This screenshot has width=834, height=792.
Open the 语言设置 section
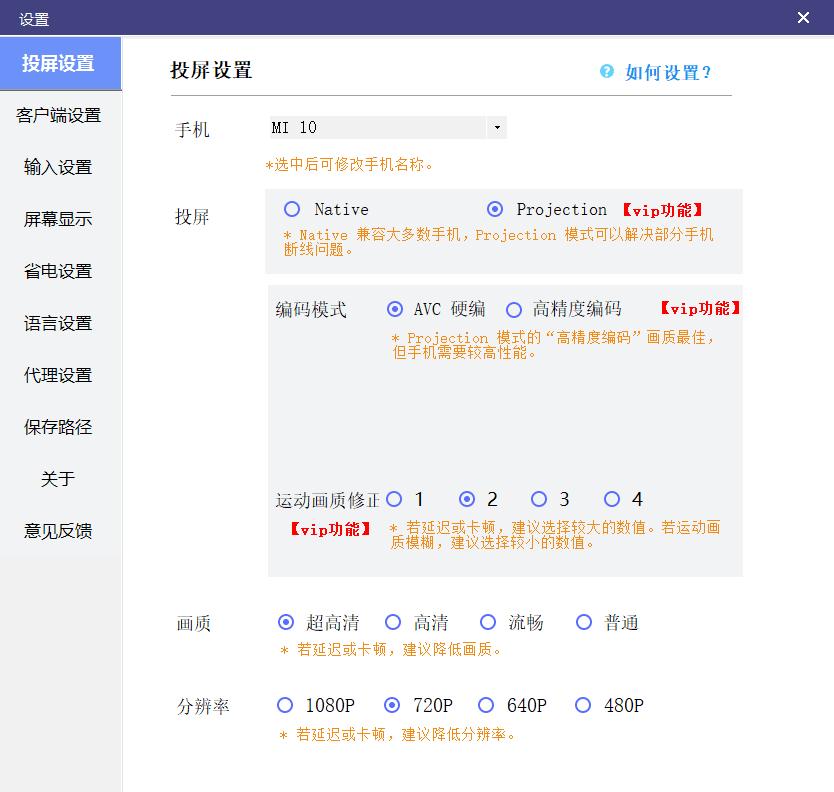[x=59, y=323]
